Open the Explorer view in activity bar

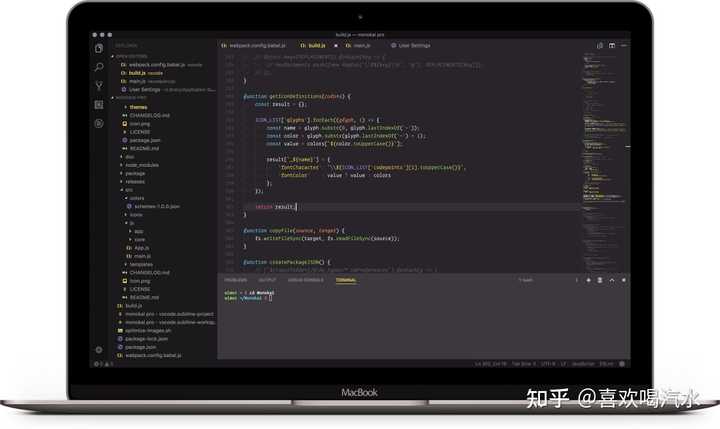(x=99, y=48)
